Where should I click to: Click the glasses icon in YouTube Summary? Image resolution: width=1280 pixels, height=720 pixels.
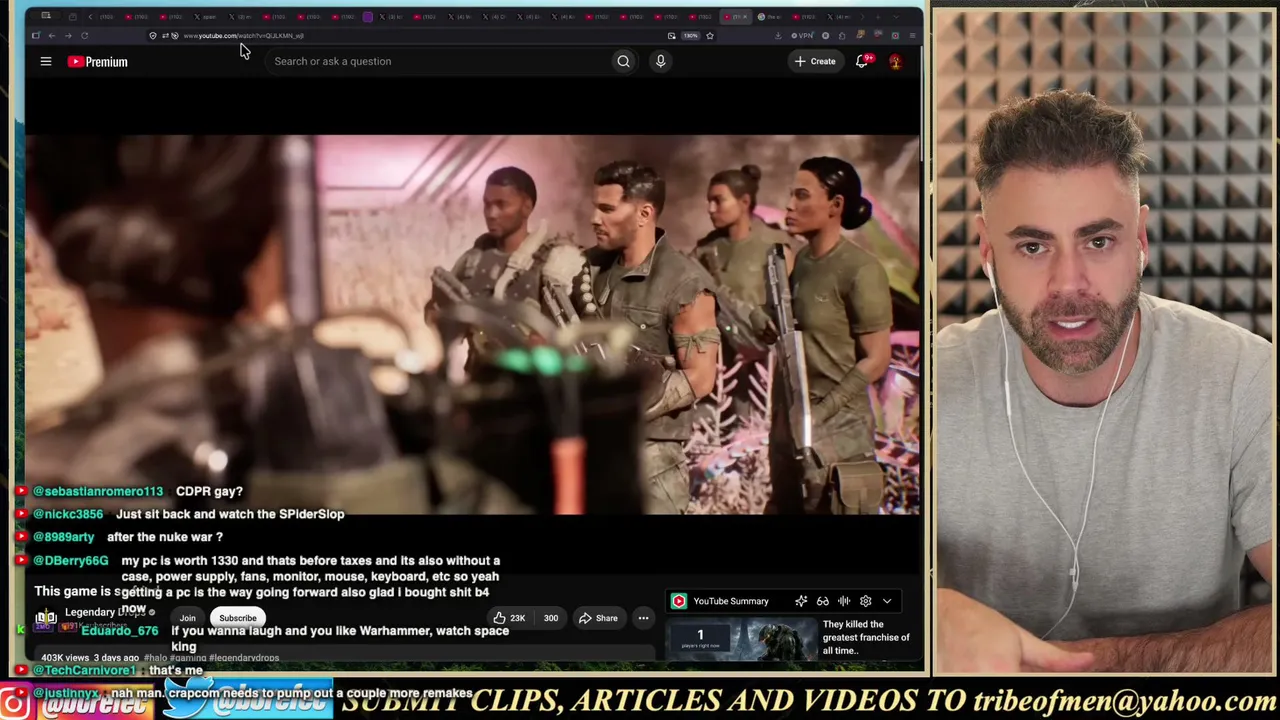tap(823, 601)
